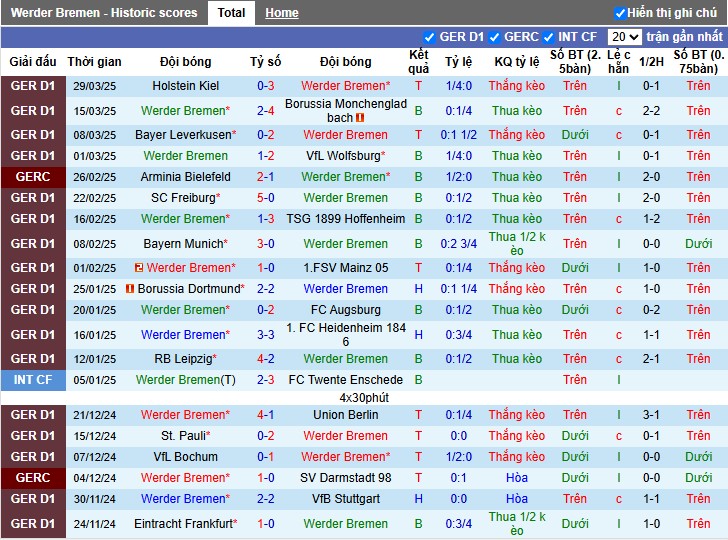Switch to the Total tab

tap(231, 13)
